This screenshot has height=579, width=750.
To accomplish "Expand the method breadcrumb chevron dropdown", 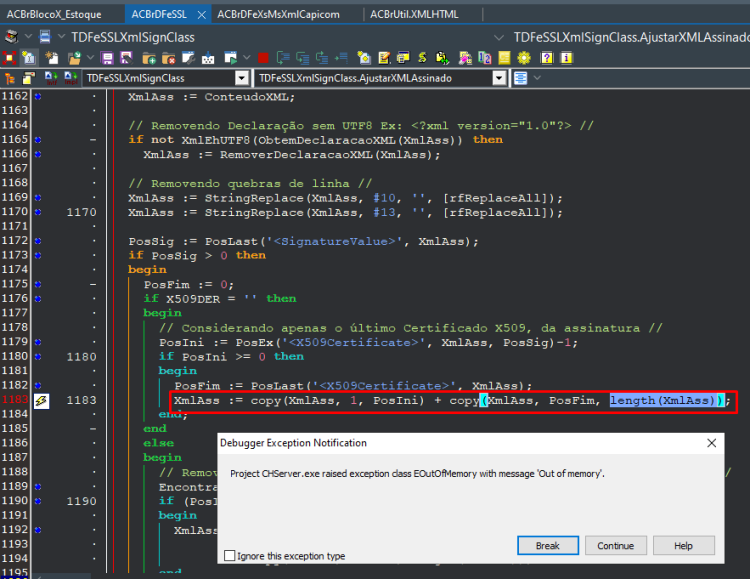I will [498, 37].
